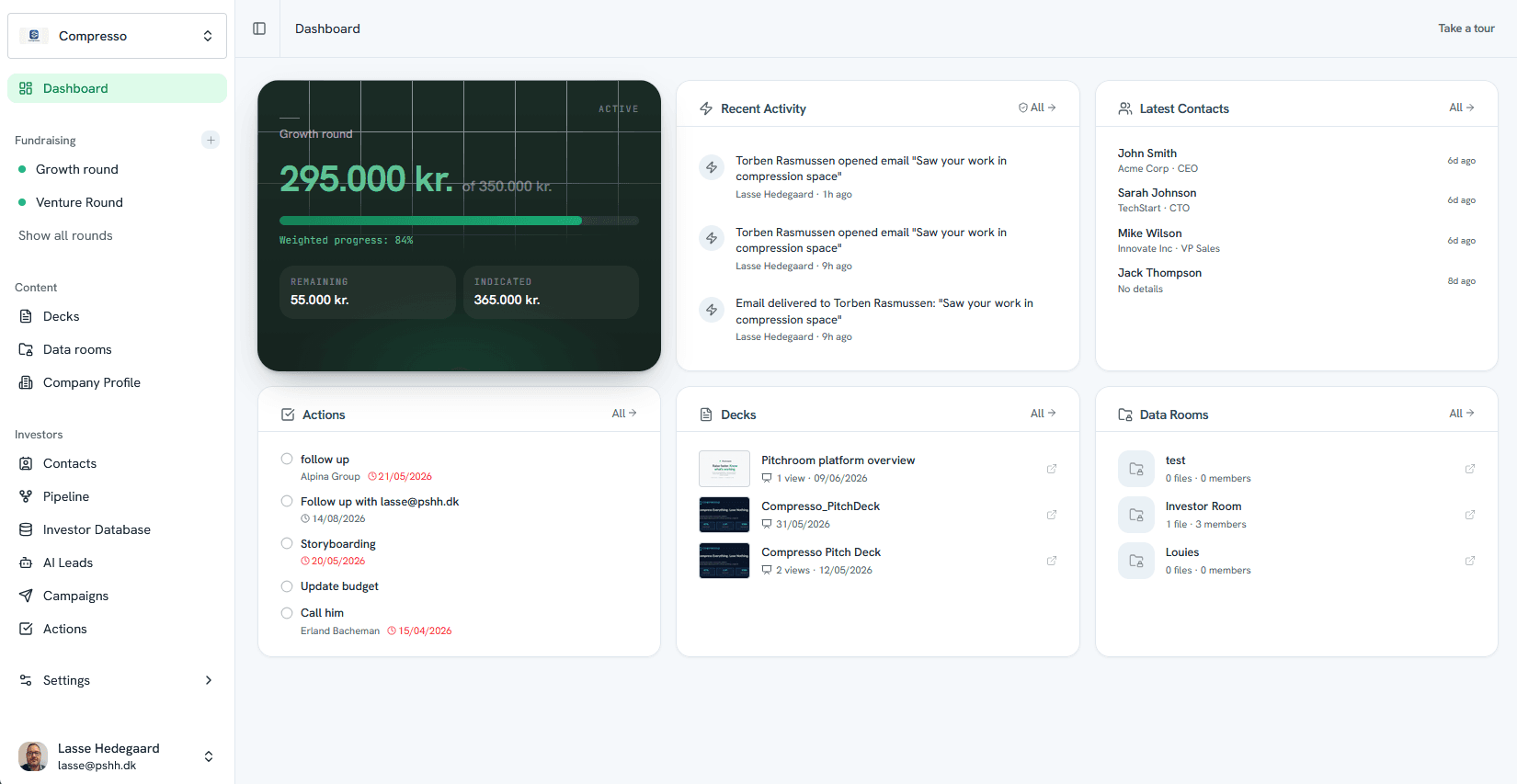Click the Growth round weighted progress bar
Image resolution: width=1517 pixels, height=784 pixels.
pyautogui.click(x=459, y=221)
